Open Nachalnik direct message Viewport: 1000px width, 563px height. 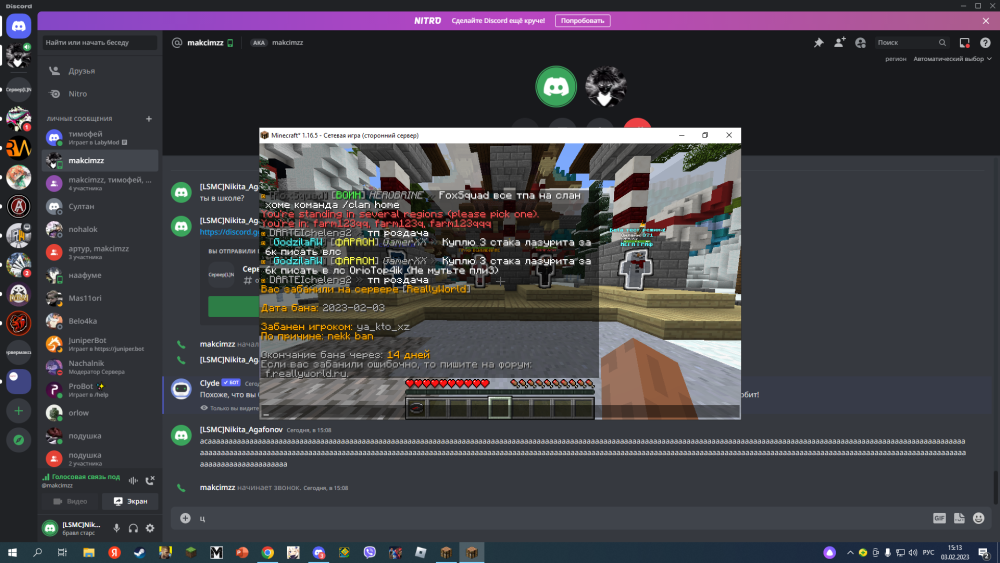pyautogui.click(x=99, y=367)
